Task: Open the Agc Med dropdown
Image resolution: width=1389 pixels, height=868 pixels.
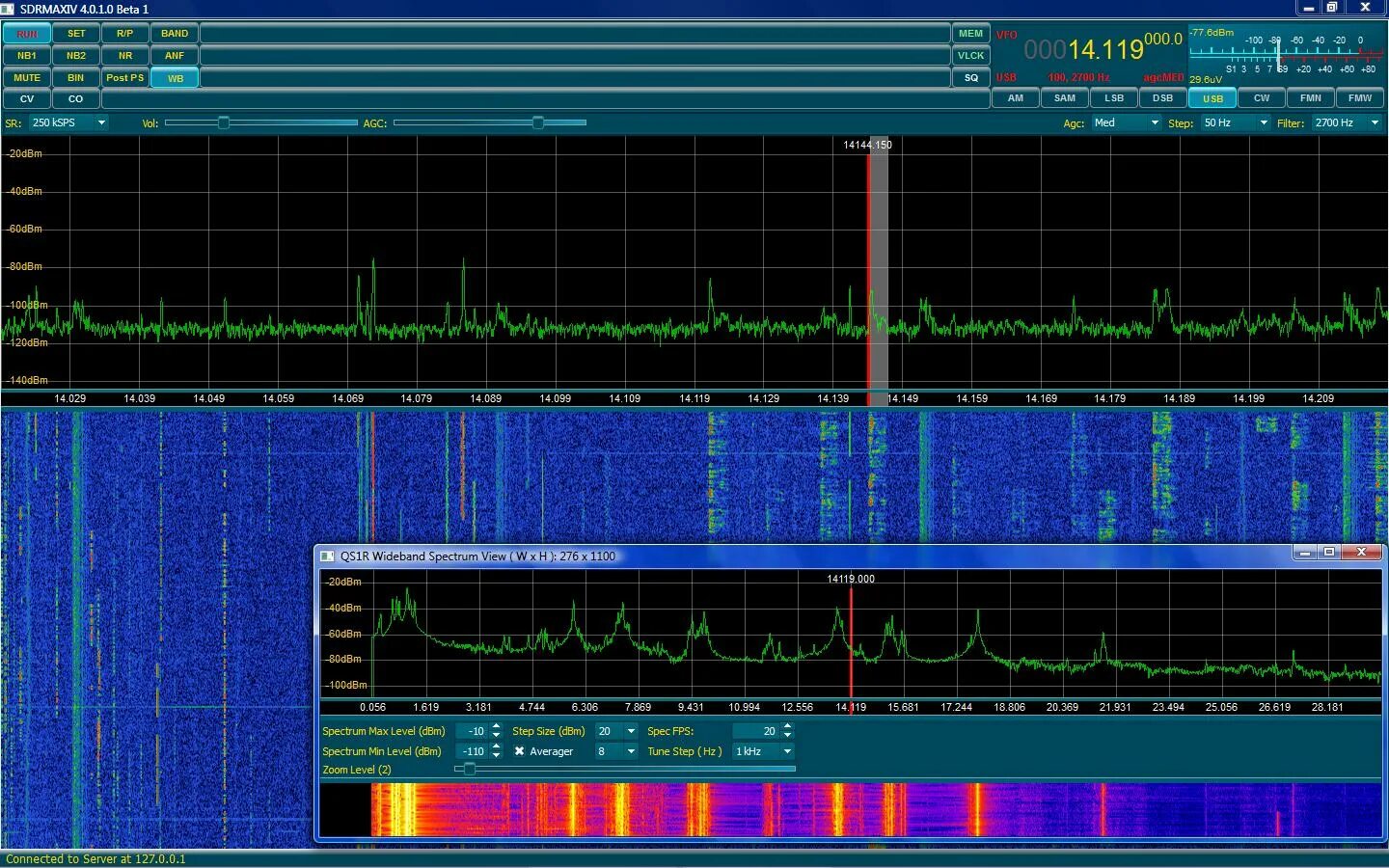Action: coord(1126,122)
